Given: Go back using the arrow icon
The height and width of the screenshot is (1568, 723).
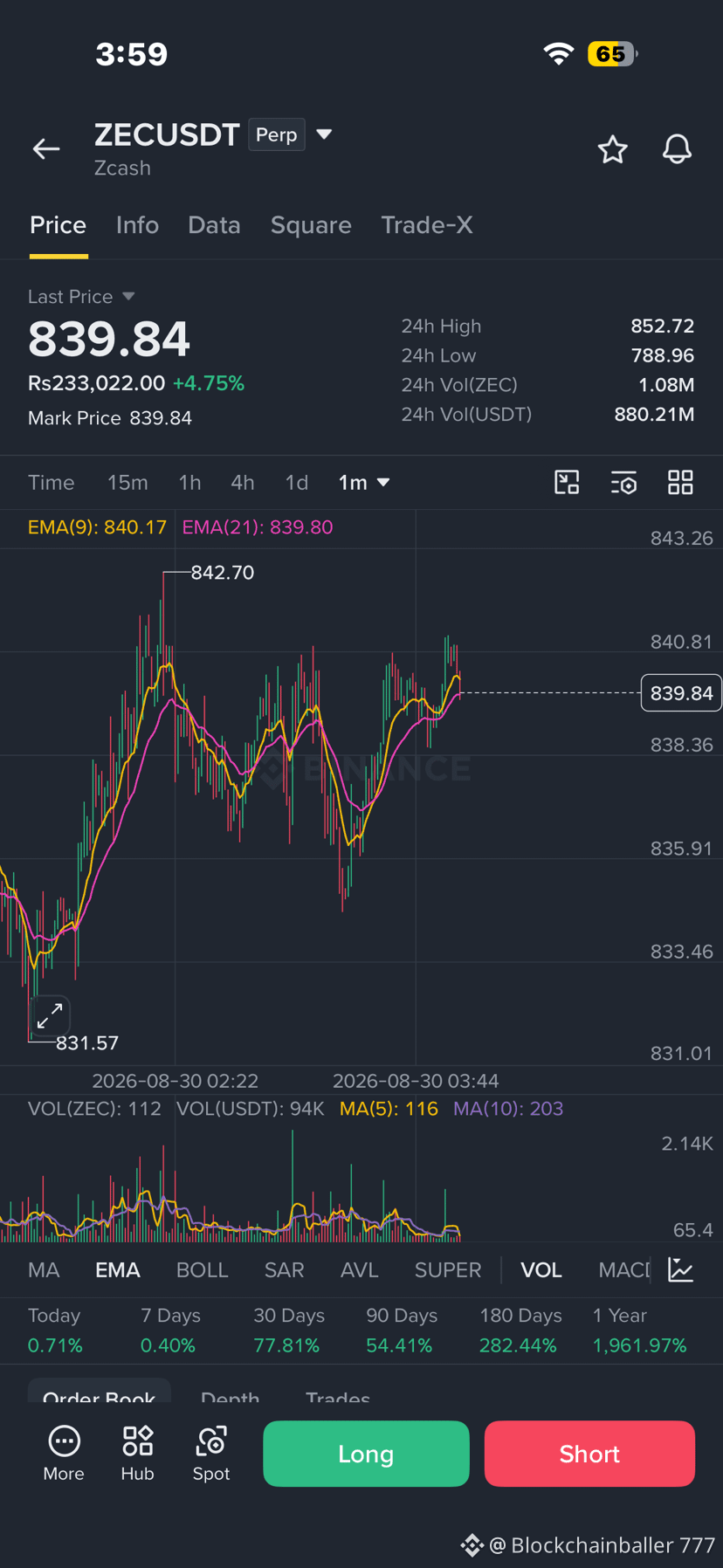Looking at the screenshot, I should [x=46, y=149].
